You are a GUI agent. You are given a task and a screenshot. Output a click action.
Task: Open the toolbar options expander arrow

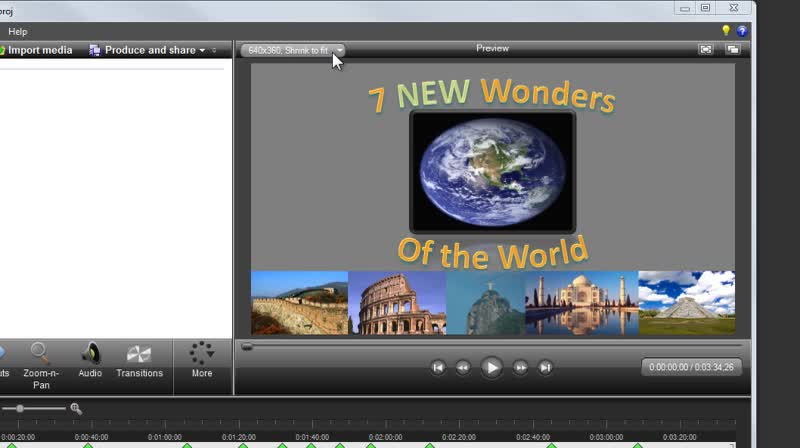[214, 50]
